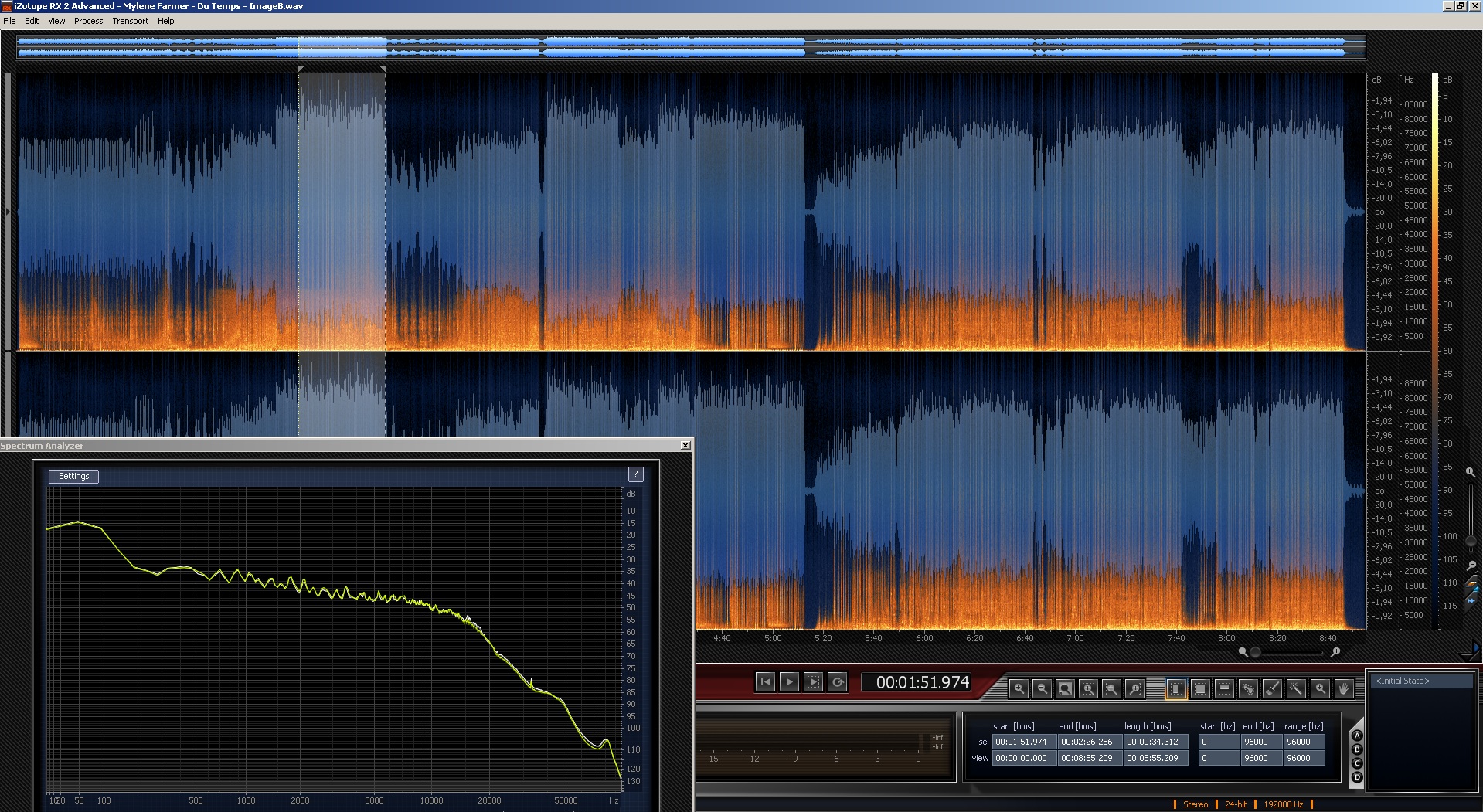This screenshot has height=812, width=1483.
Task: Click the selection end time field
Action: point(1089,742)
